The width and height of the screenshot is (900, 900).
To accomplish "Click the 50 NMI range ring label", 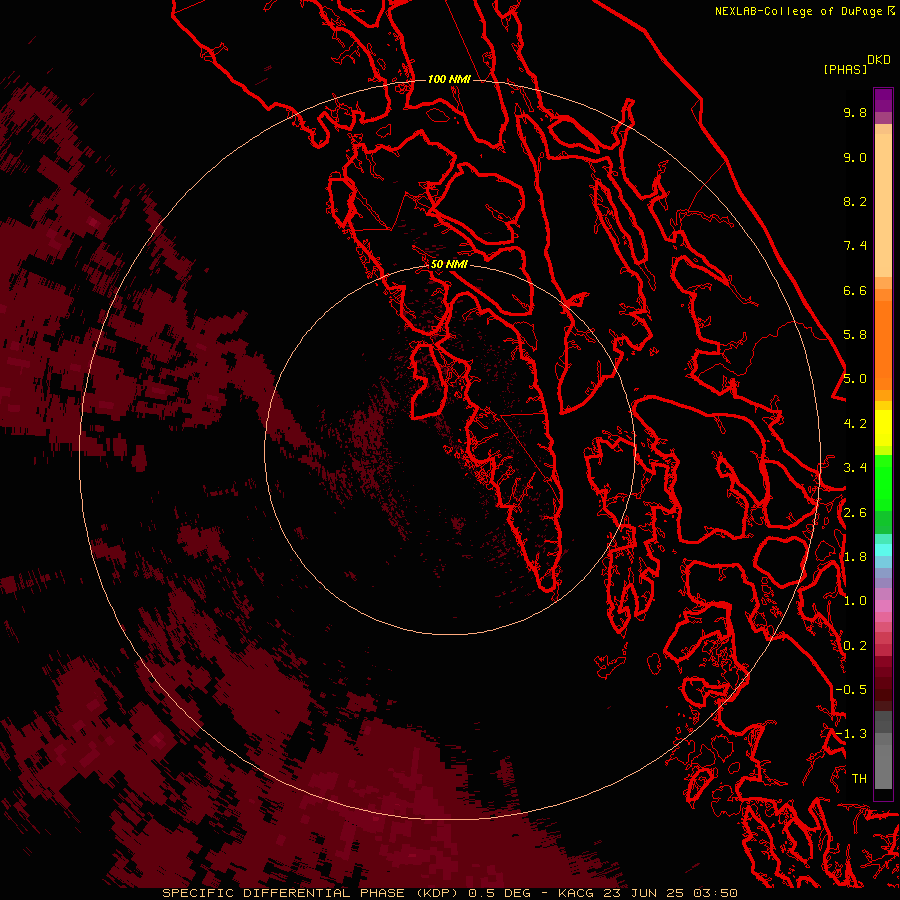I will (449, 264).
